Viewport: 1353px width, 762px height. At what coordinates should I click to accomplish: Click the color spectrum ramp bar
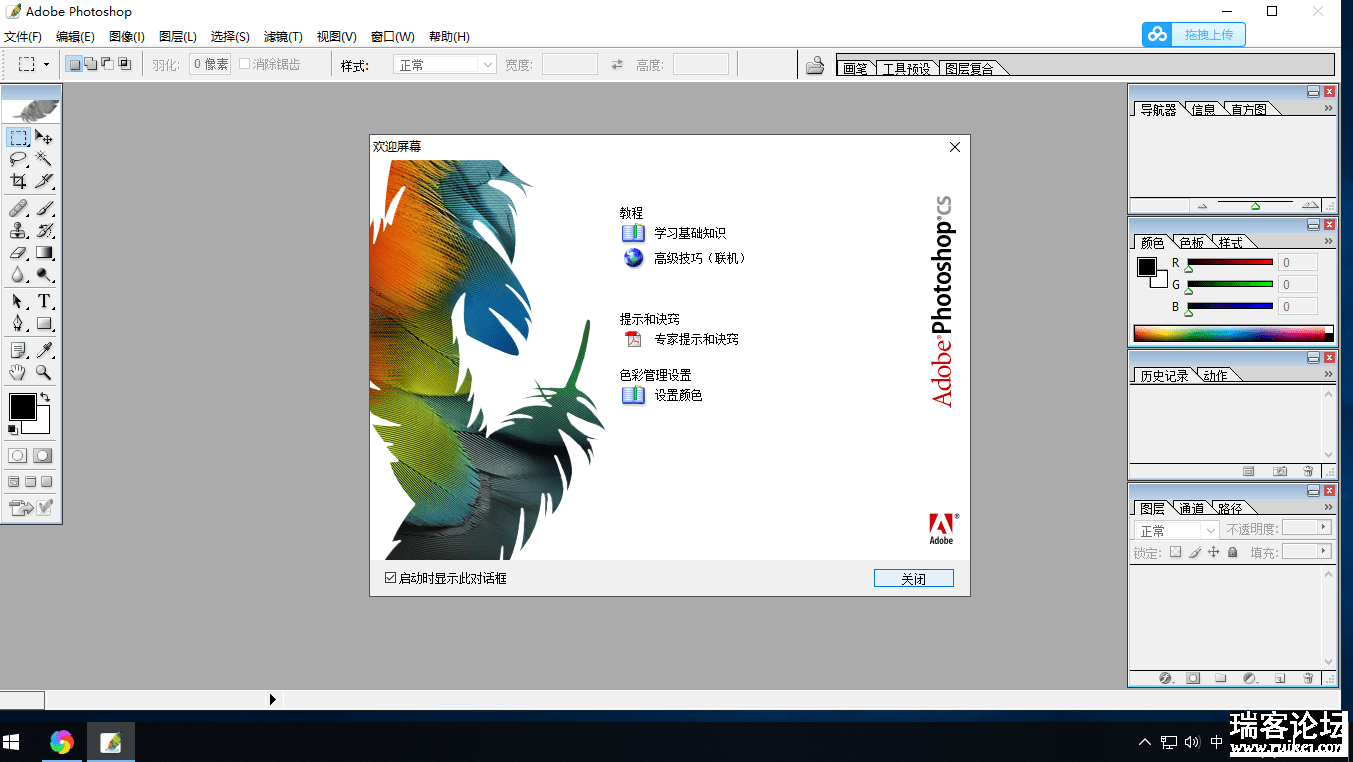[x=1233, y=333]
